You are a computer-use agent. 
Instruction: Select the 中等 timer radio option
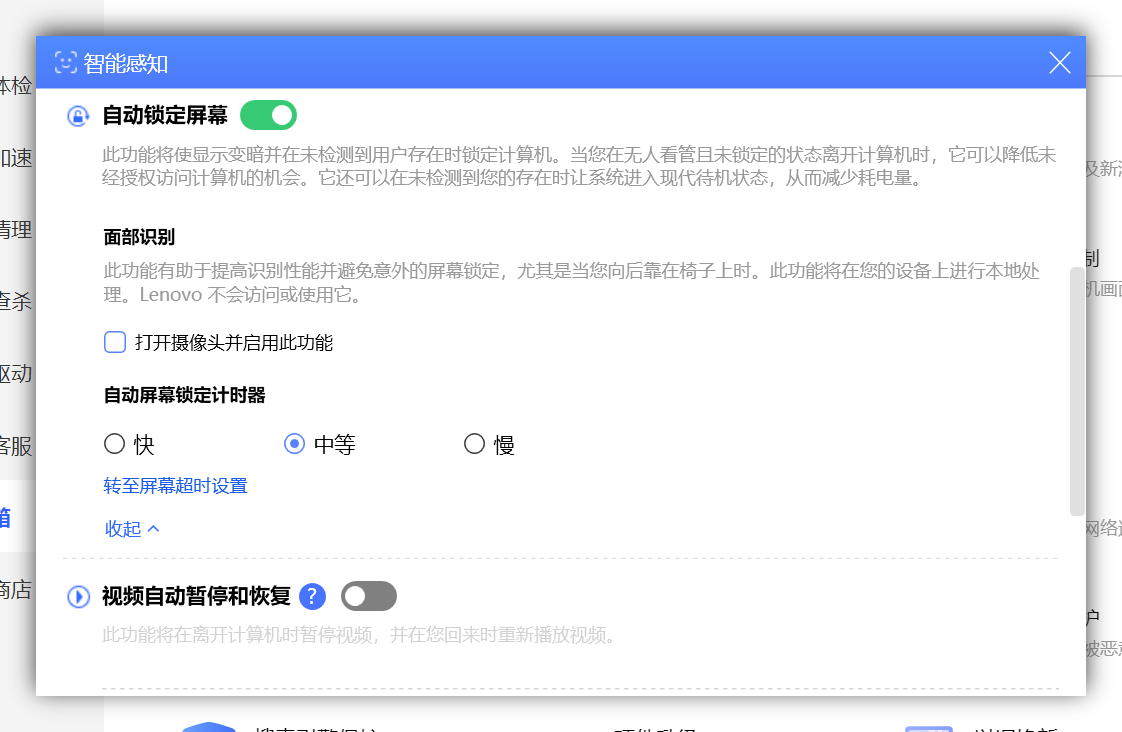[294, 444]
